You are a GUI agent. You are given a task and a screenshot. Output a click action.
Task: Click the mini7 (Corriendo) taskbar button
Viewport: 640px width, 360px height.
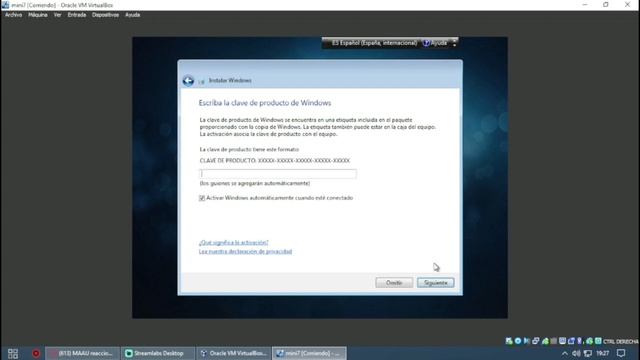[309, 353]
